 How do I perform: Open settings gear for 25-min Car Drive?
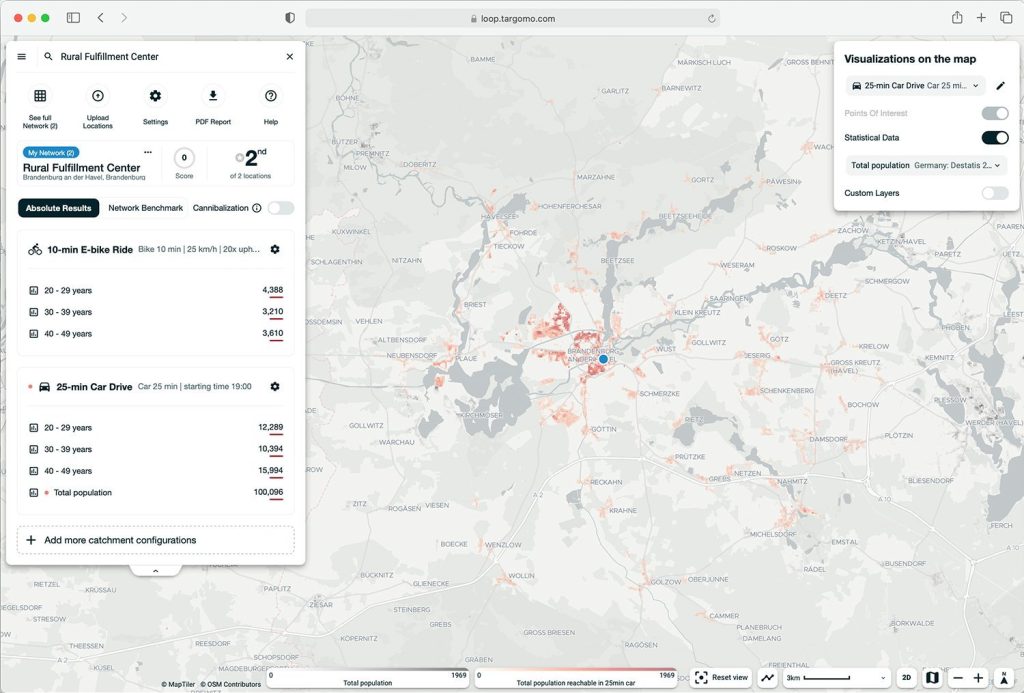[x=275, y=387]
